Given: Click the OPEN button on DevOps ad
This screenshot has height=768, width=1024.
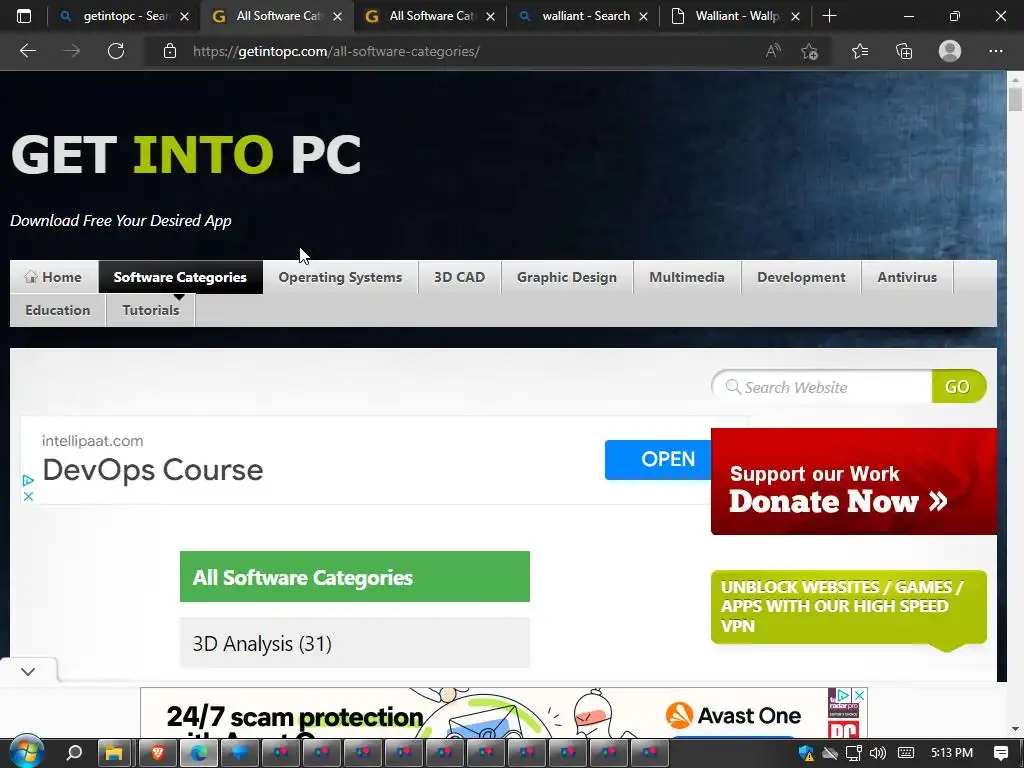Looking at the screenshot, I should 658,460.
